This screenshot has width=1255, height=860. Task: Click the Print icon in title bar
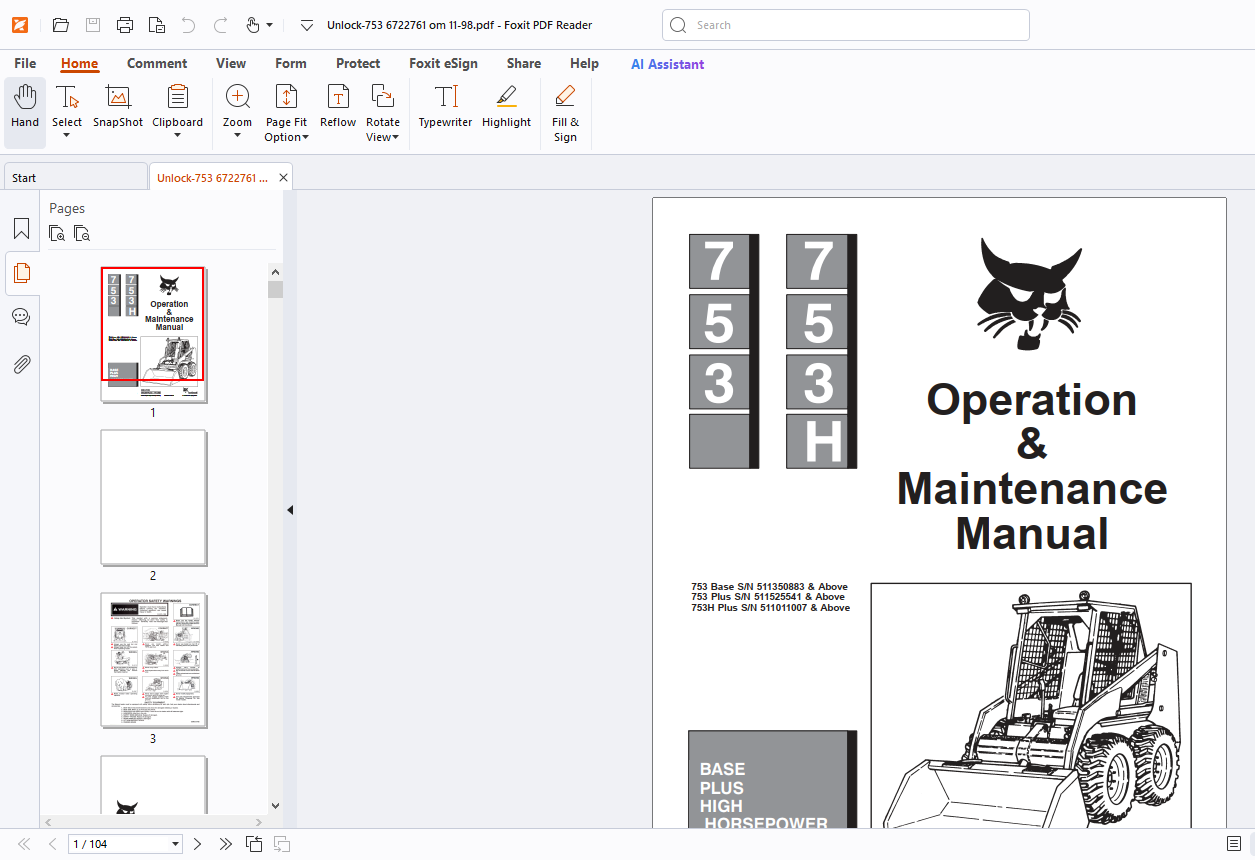click(125, 25)
